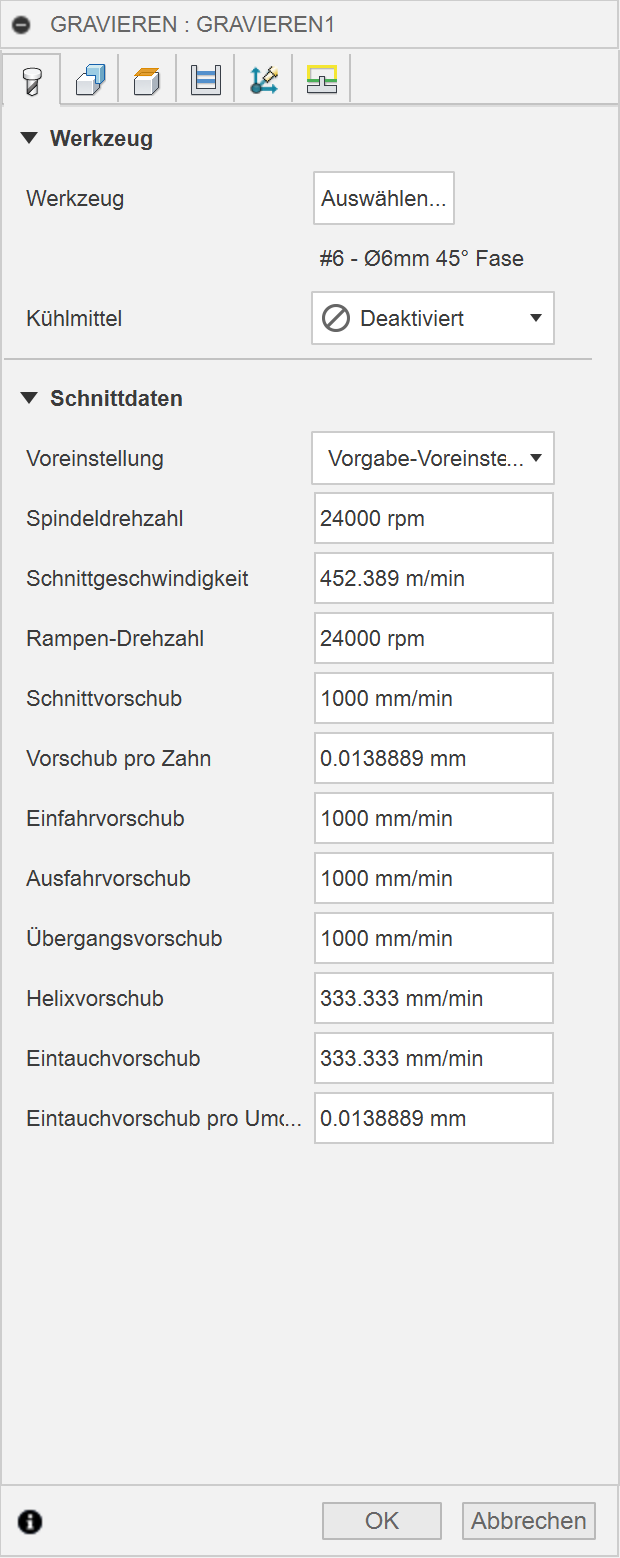Click the Spindeldrehzahl input field
This screenshot has width=620, height=1558.
pos(433,518)
